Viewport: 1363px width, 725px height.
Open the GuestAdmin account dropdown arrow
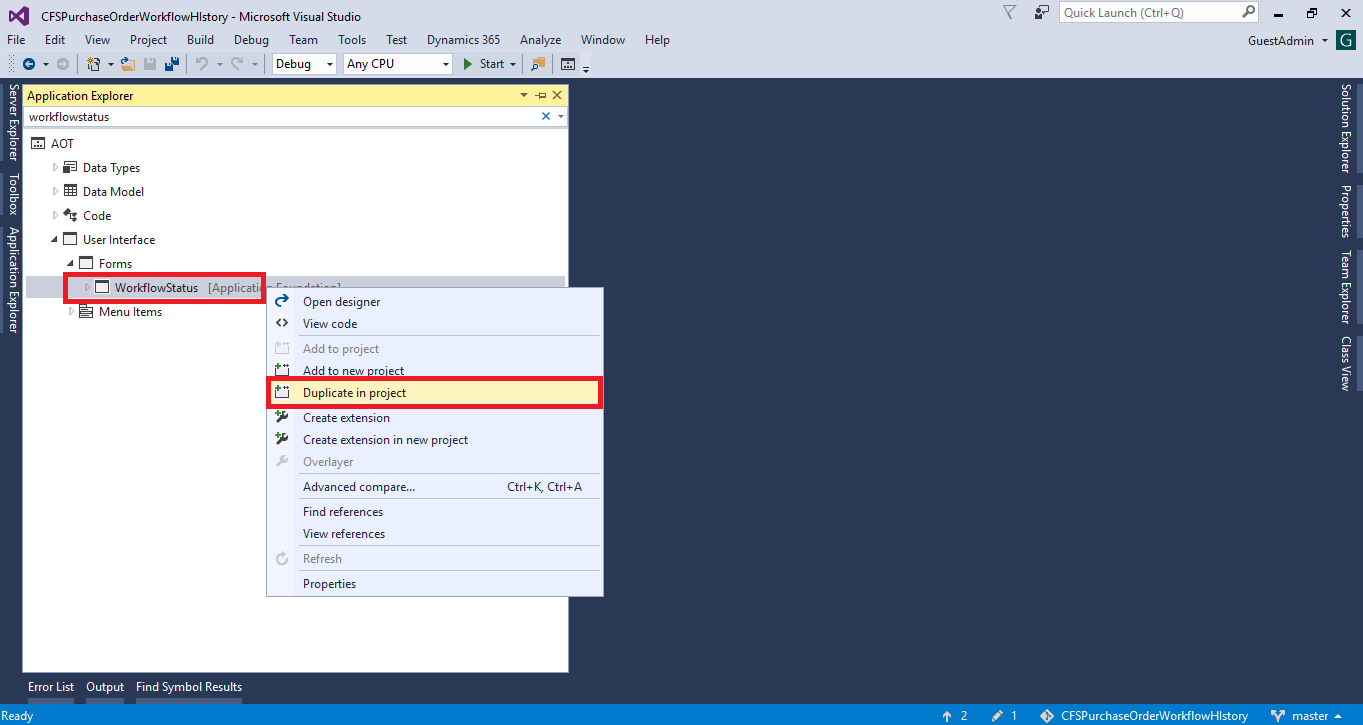[1325, 41]
